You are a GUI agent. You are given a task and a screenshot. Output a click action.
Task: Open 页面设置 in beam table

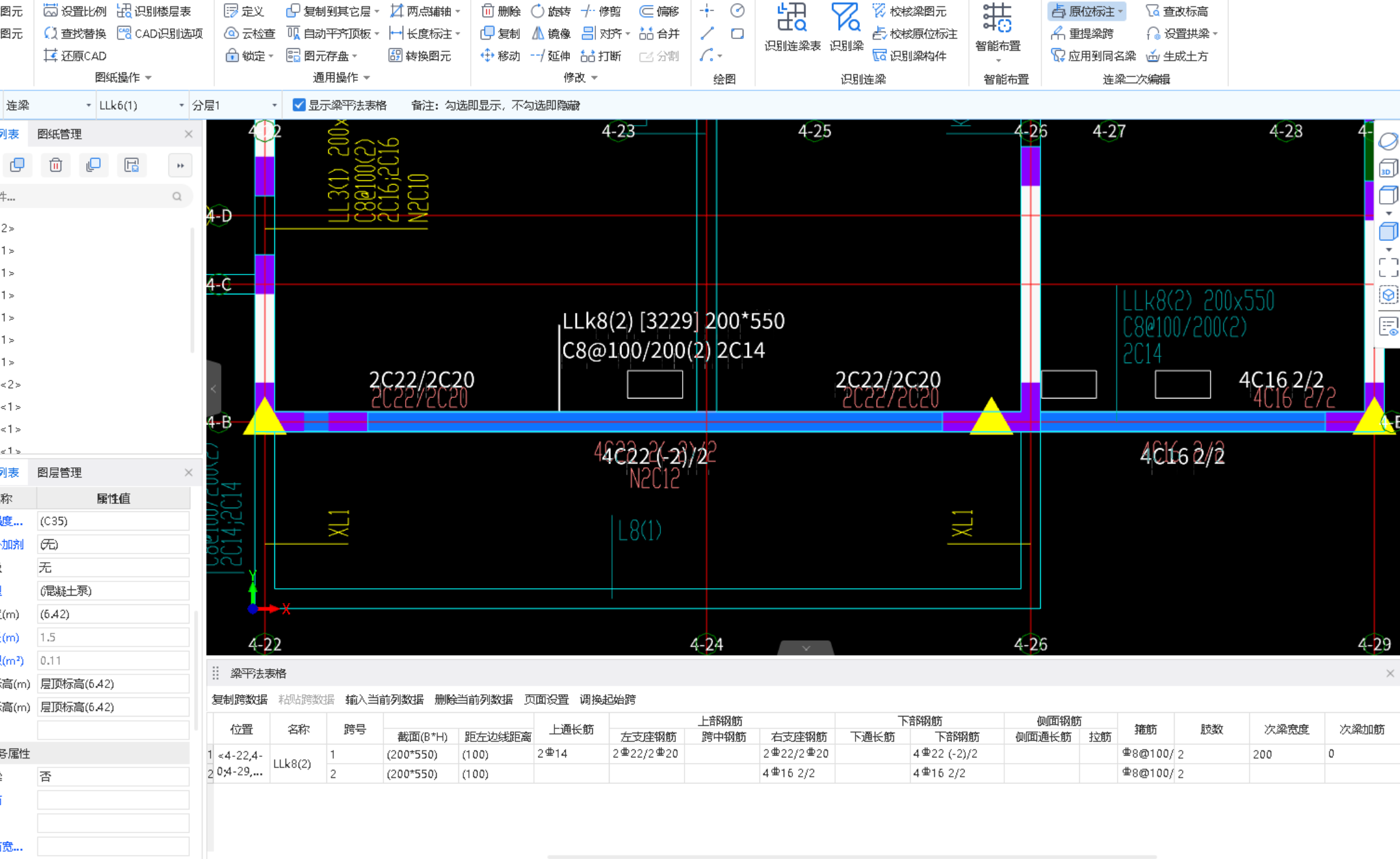pyautogui.click(x=546, y=699)
